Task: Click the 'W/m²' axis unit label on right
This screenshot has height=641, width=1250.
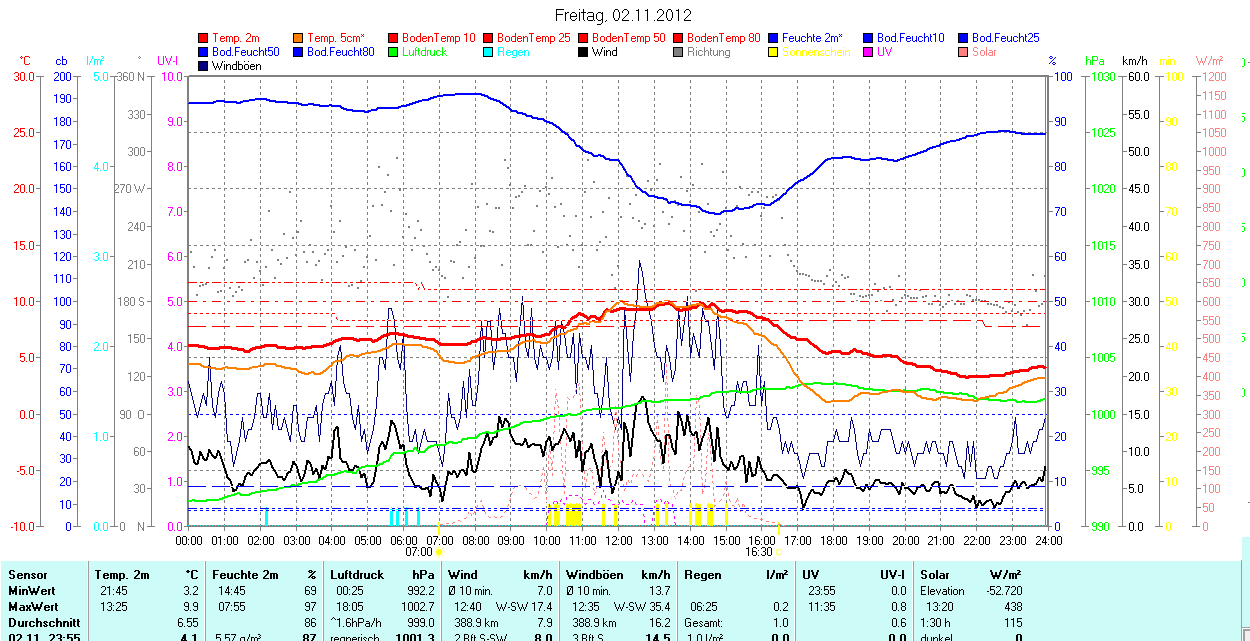Action: [x=1210, y=62]
